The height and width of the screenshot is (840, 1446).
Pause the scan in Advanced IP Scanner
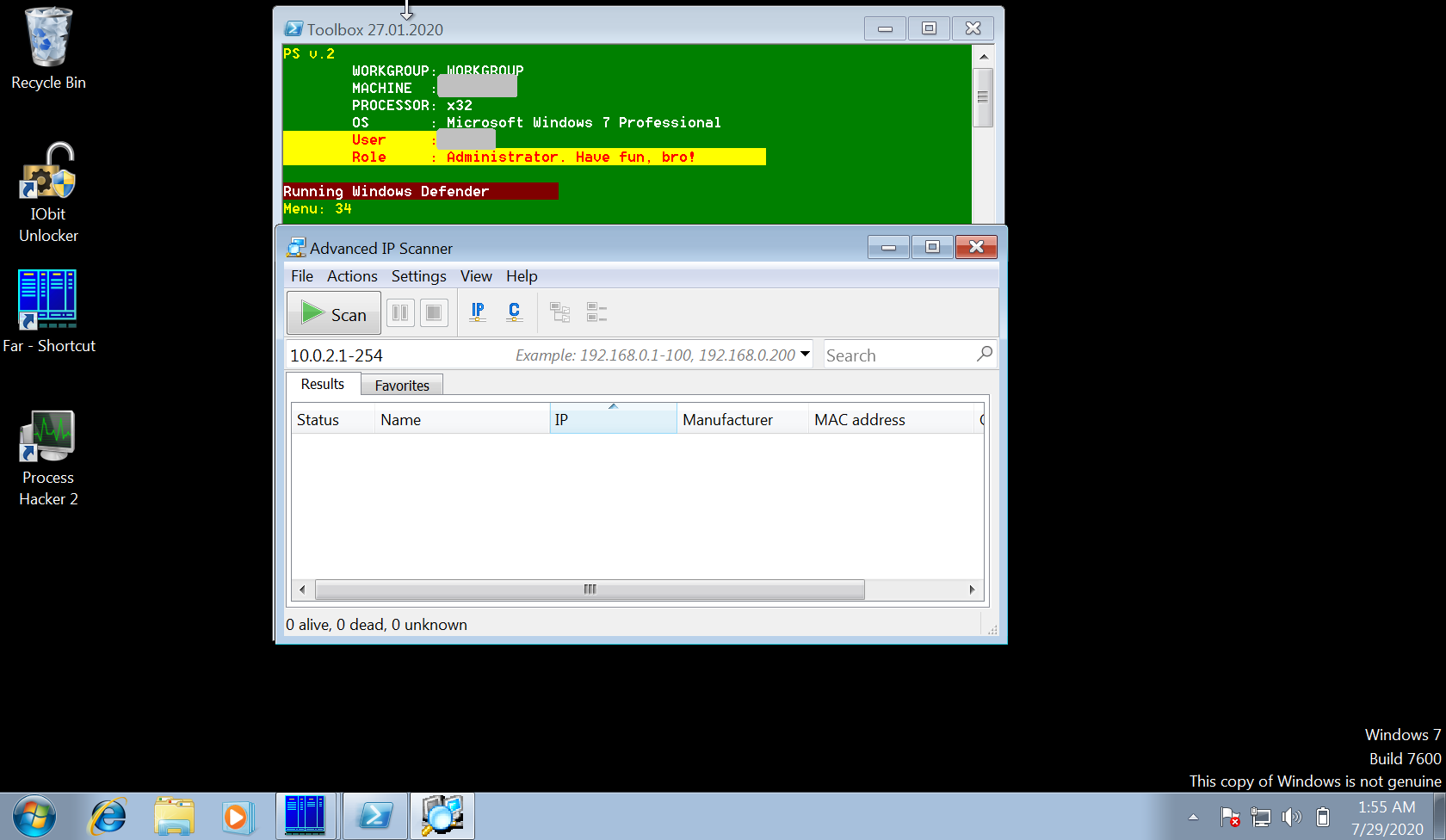point(400,312)
